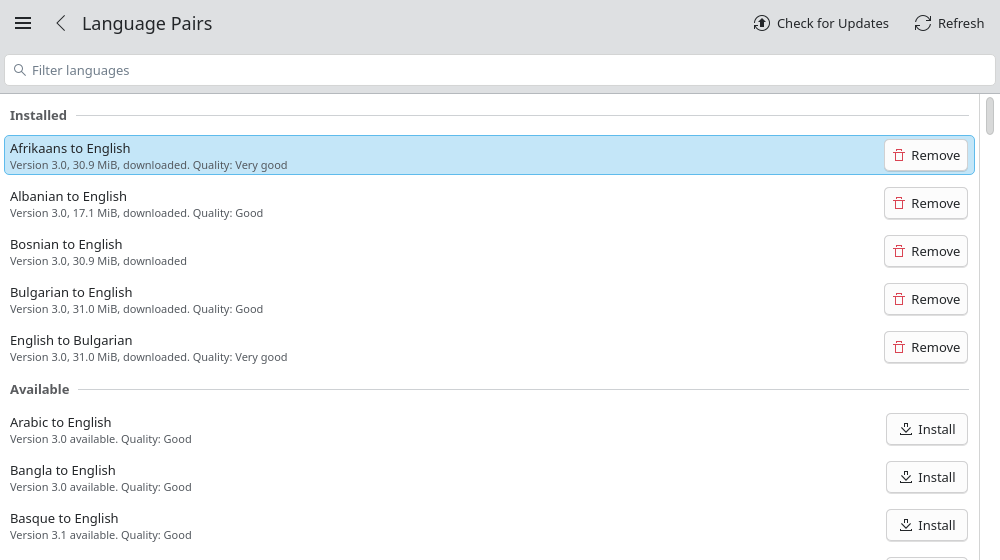
Task: Select Albanian to English row
Action: point(489,203)
